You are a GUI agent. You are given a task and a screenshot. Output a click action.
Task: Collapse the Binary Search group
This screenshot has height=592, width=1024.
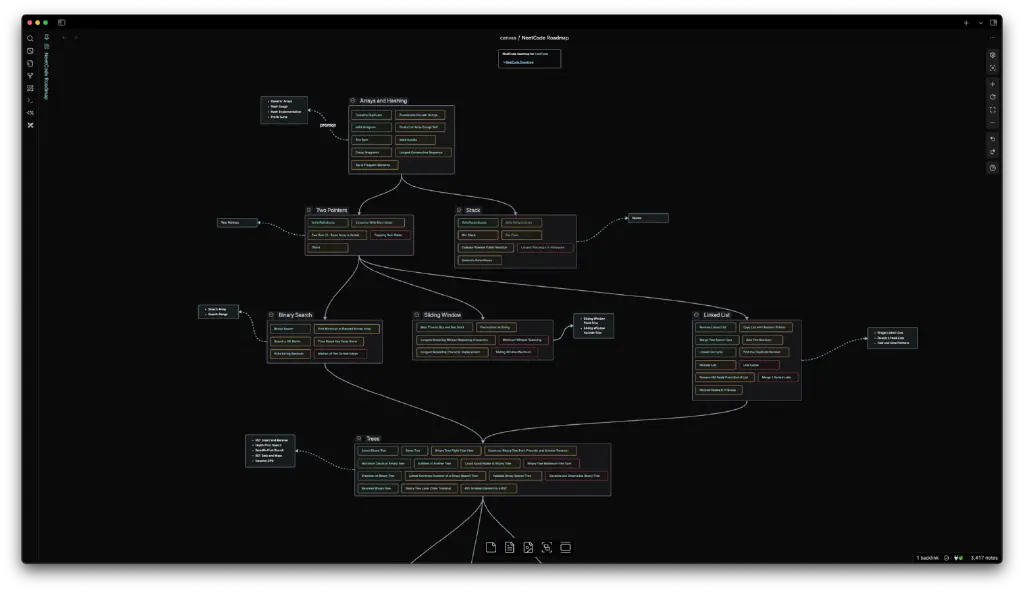271,314
